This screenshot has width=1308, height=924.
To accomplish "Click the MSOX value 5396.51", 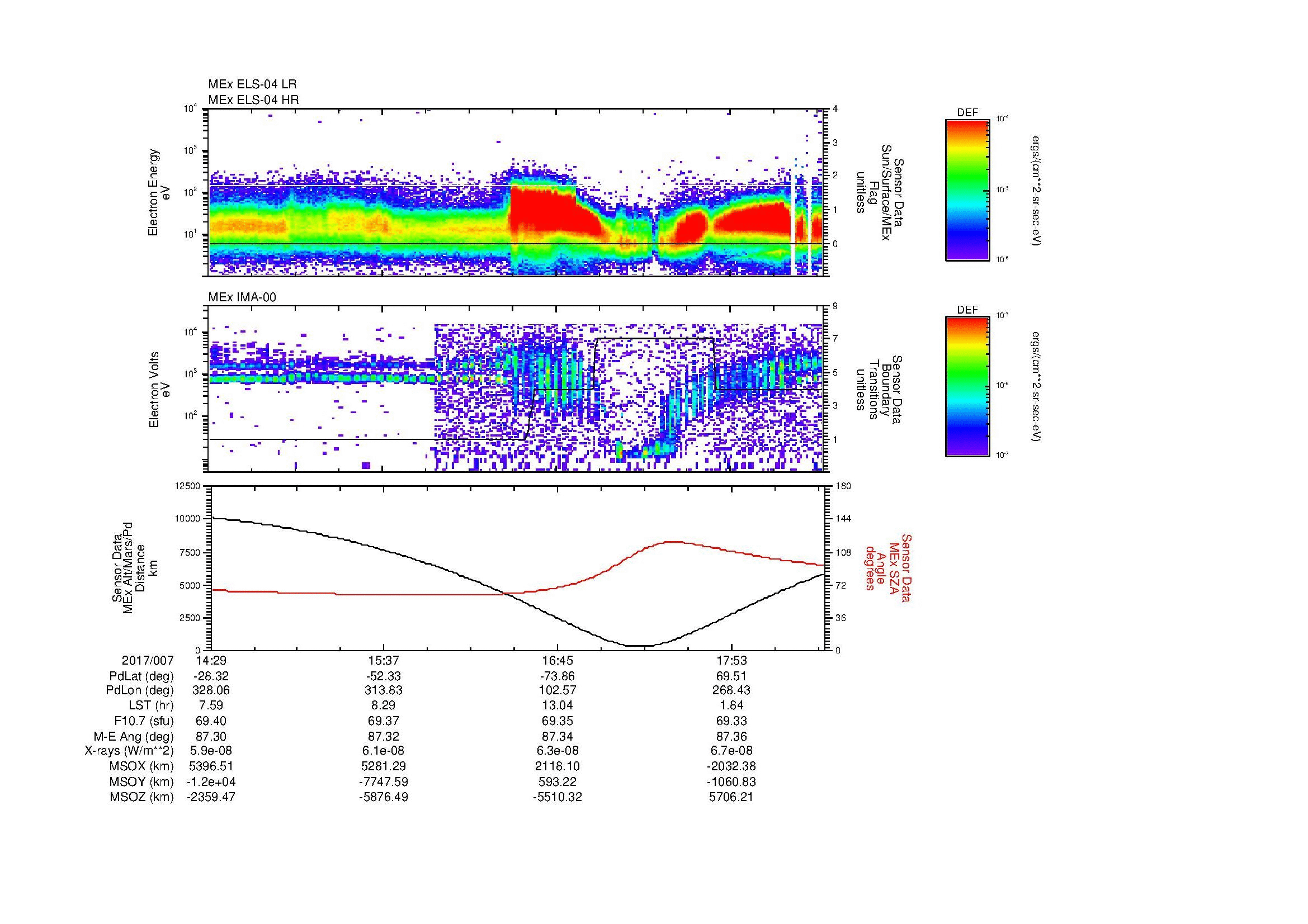I will pyautogui.click(x=211, y=767).
